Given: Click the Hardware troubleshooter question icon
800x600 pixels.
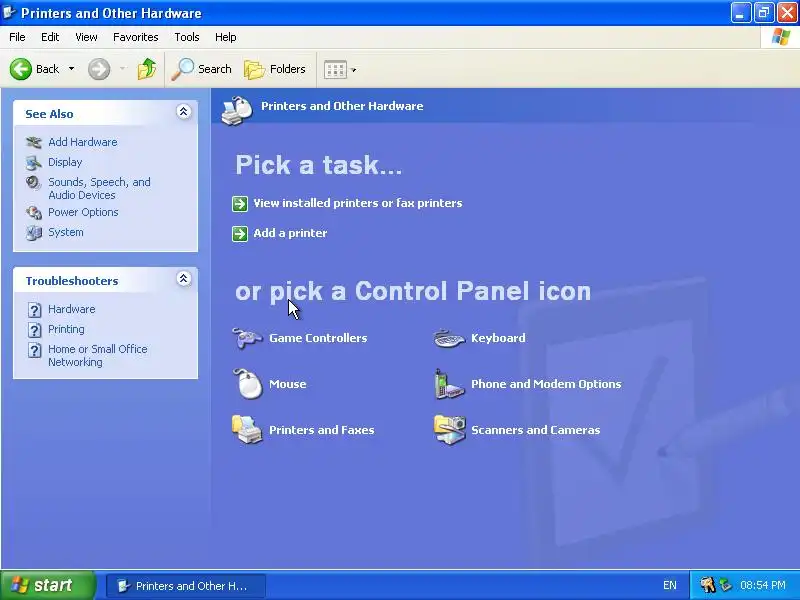Looking at the screenshot, I should click(x=34, y=310).
